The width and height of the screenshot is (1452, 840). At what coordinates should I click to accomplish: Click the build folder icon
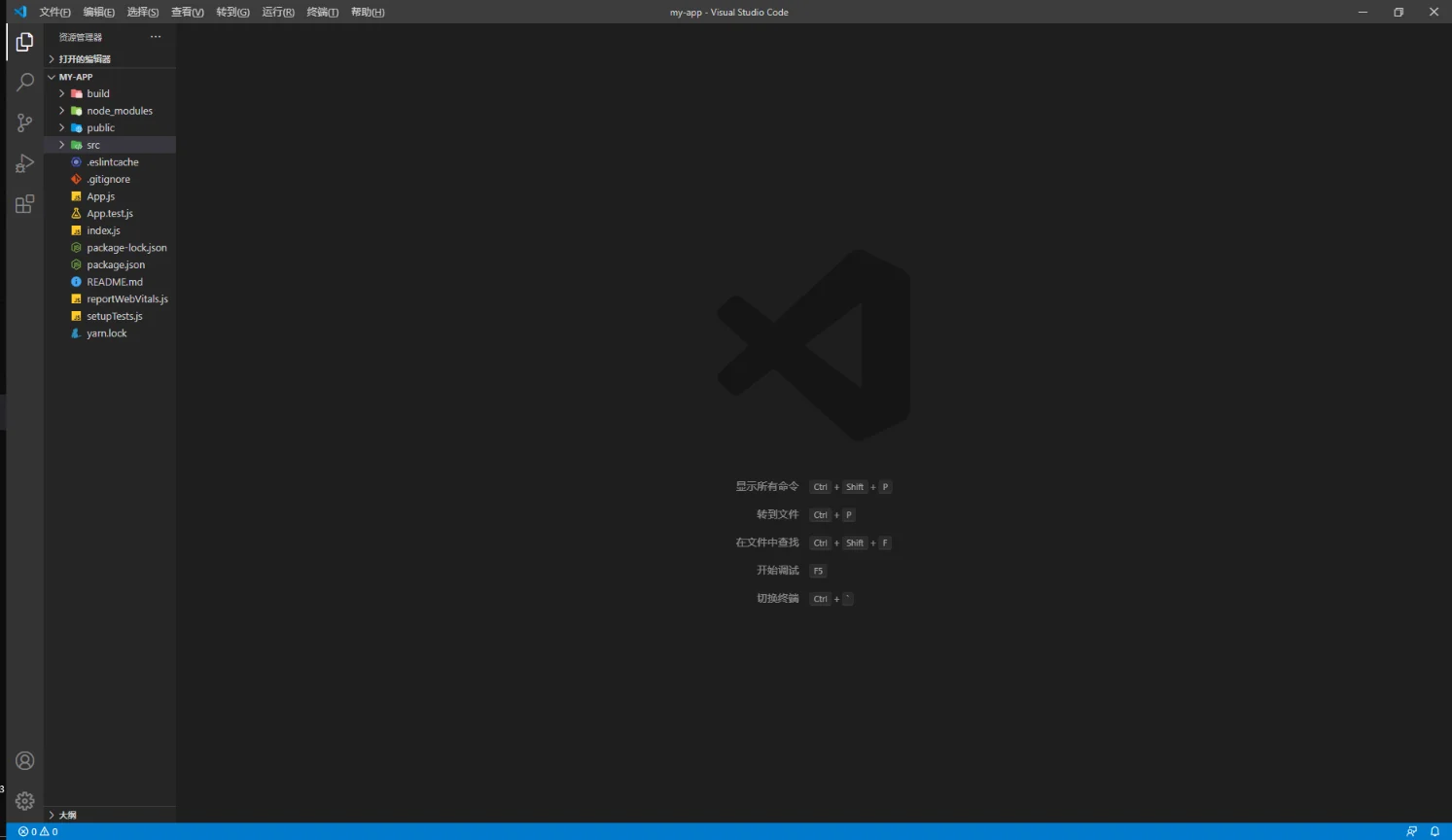coord(76,93)
